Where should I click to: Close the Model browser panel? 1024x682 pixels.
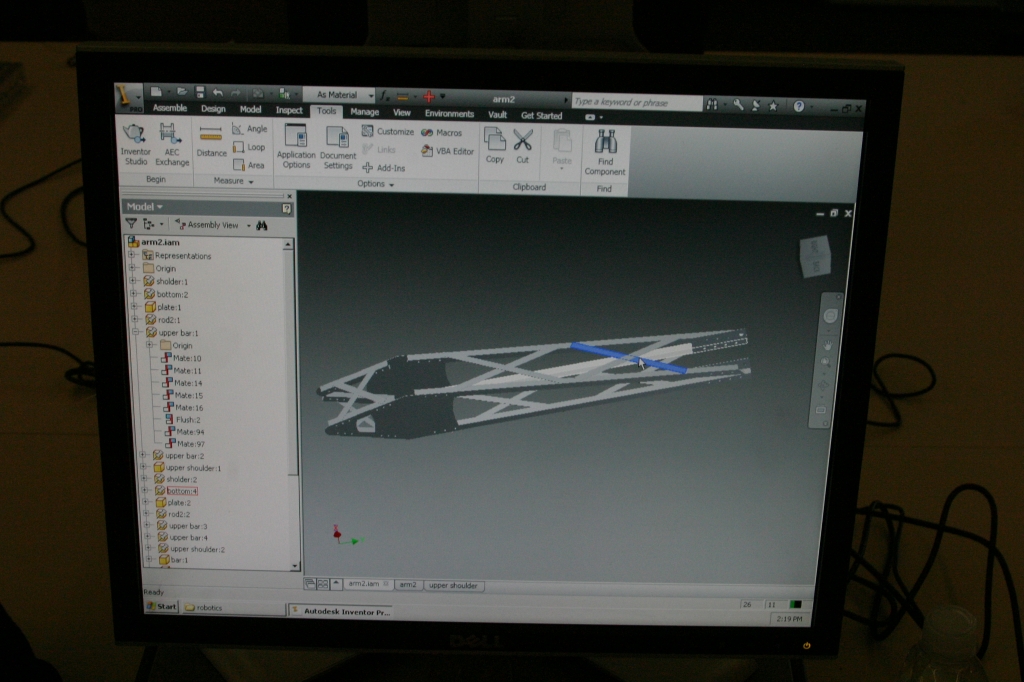tap(289, 196)
